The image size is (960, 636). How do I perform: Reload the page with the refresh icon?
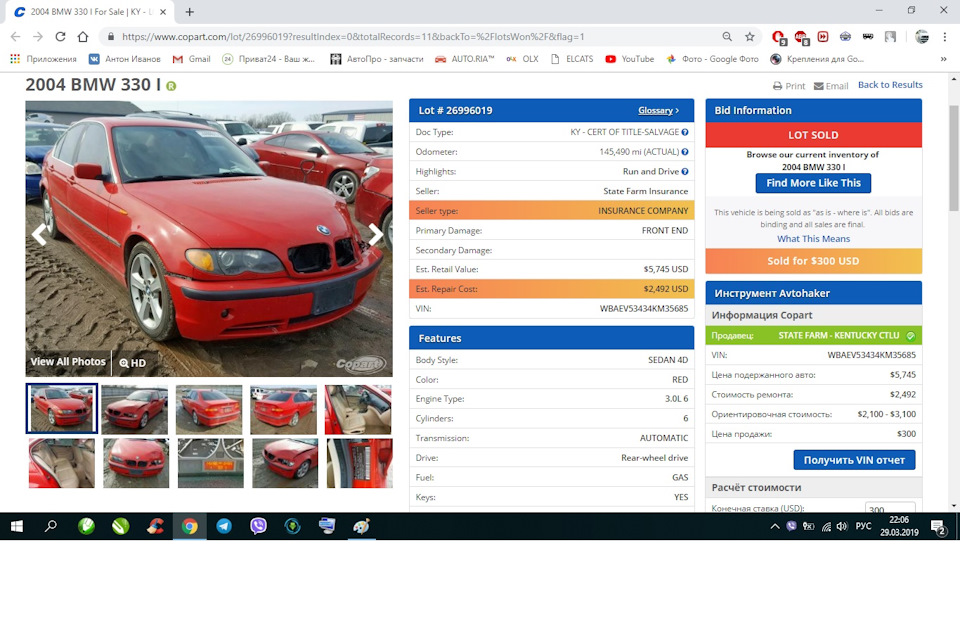(x=60, y=37)
